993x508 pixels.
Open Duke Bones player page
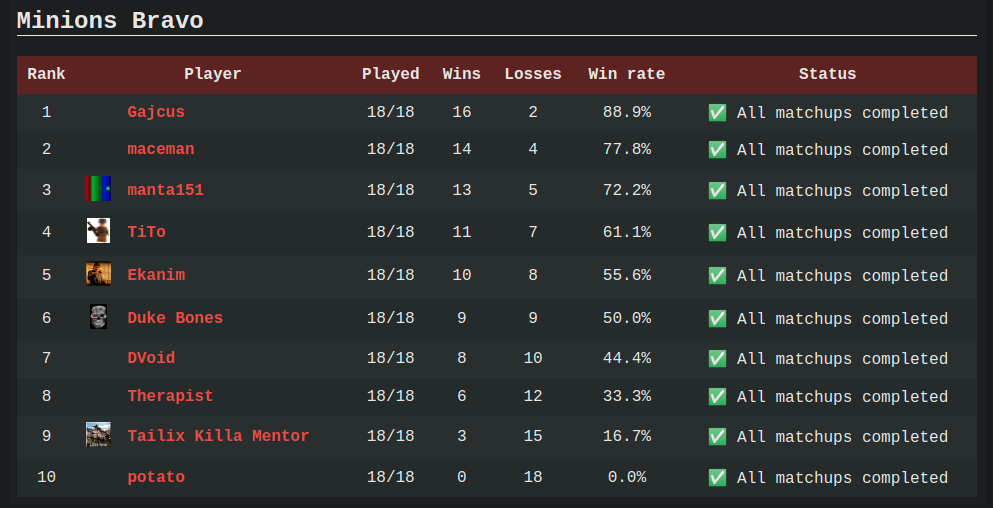point(175,317)
